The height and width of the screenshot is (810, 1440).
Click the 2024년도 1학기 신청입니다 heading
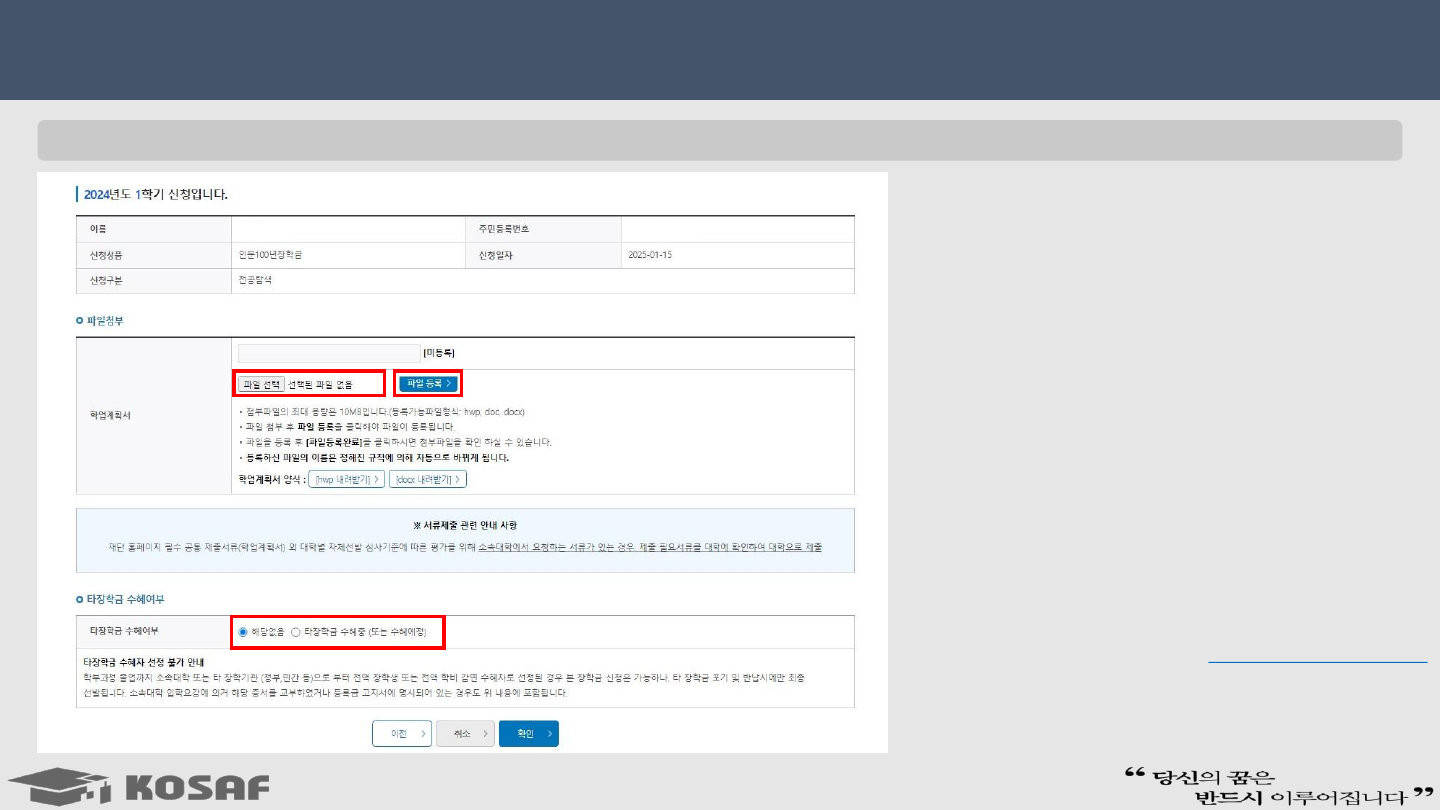[x=156, y=194]
